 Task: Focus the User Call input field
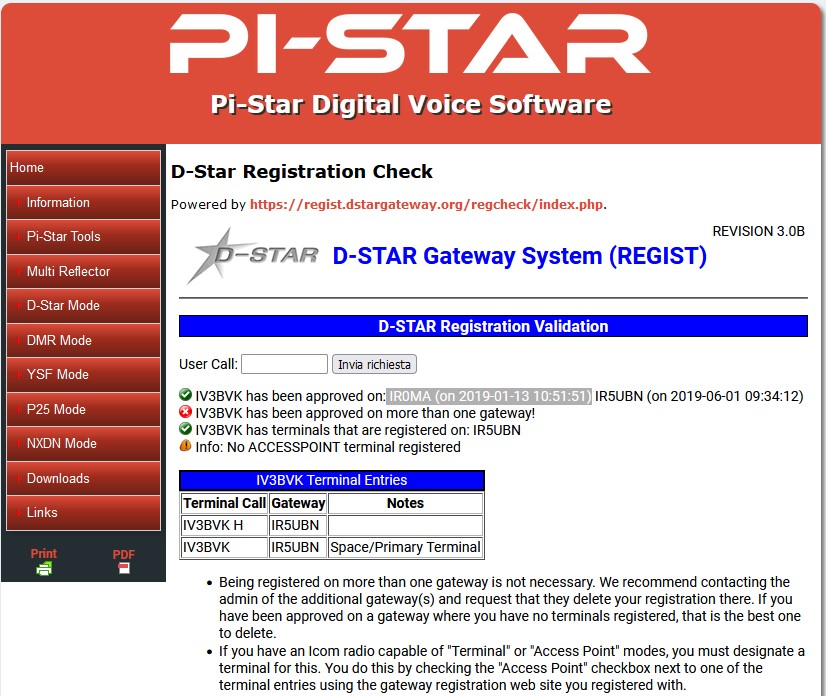pos(284,364)
